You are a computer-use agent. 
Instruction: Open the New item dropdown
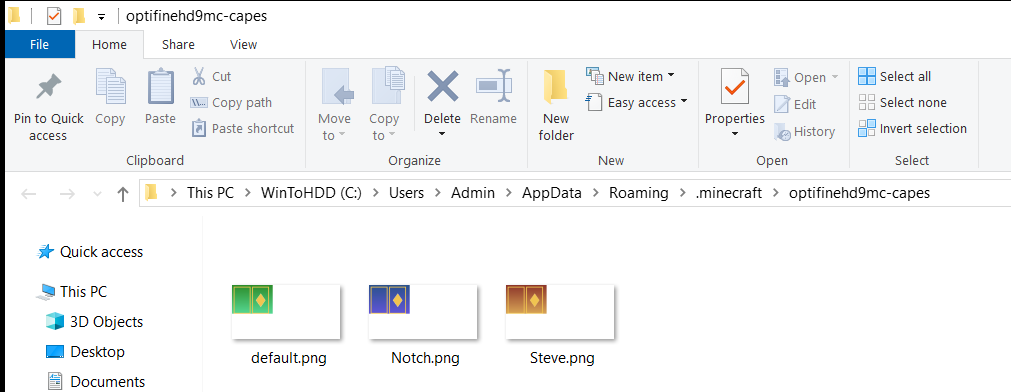click(x=631, y=76)
